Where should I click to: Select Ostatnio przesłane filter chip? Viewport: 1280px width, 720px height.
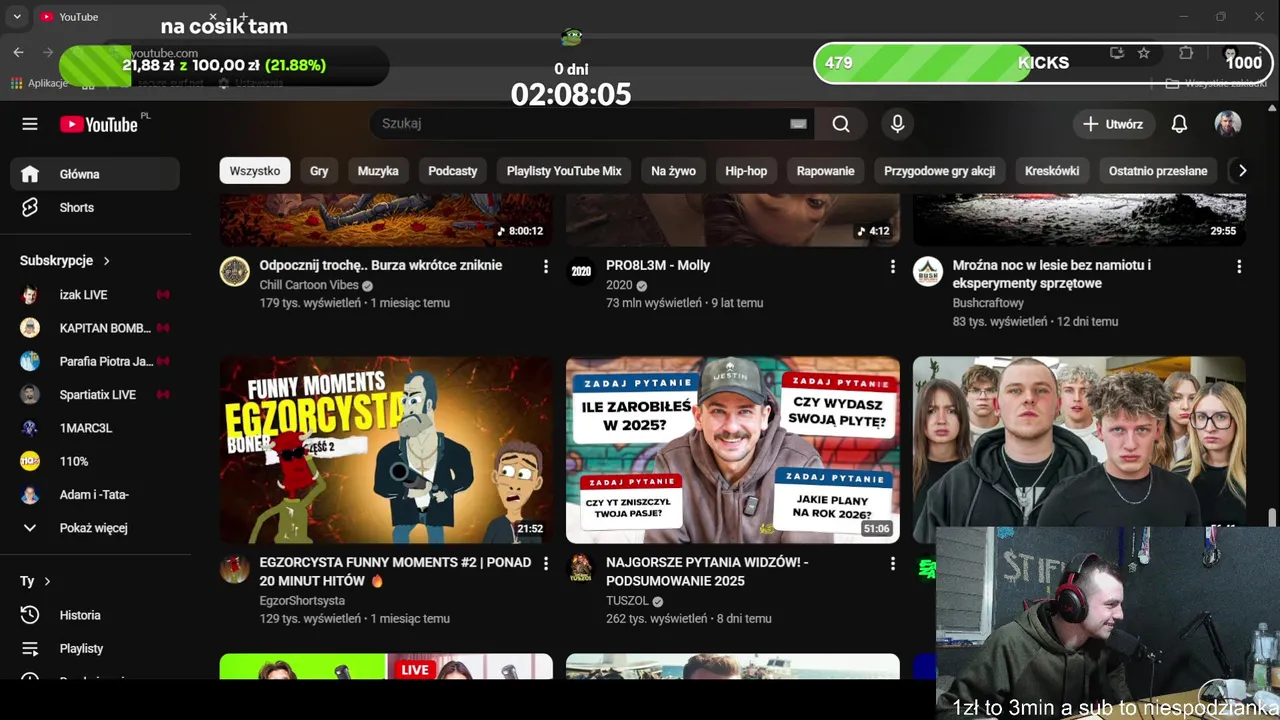point(1158,171)
